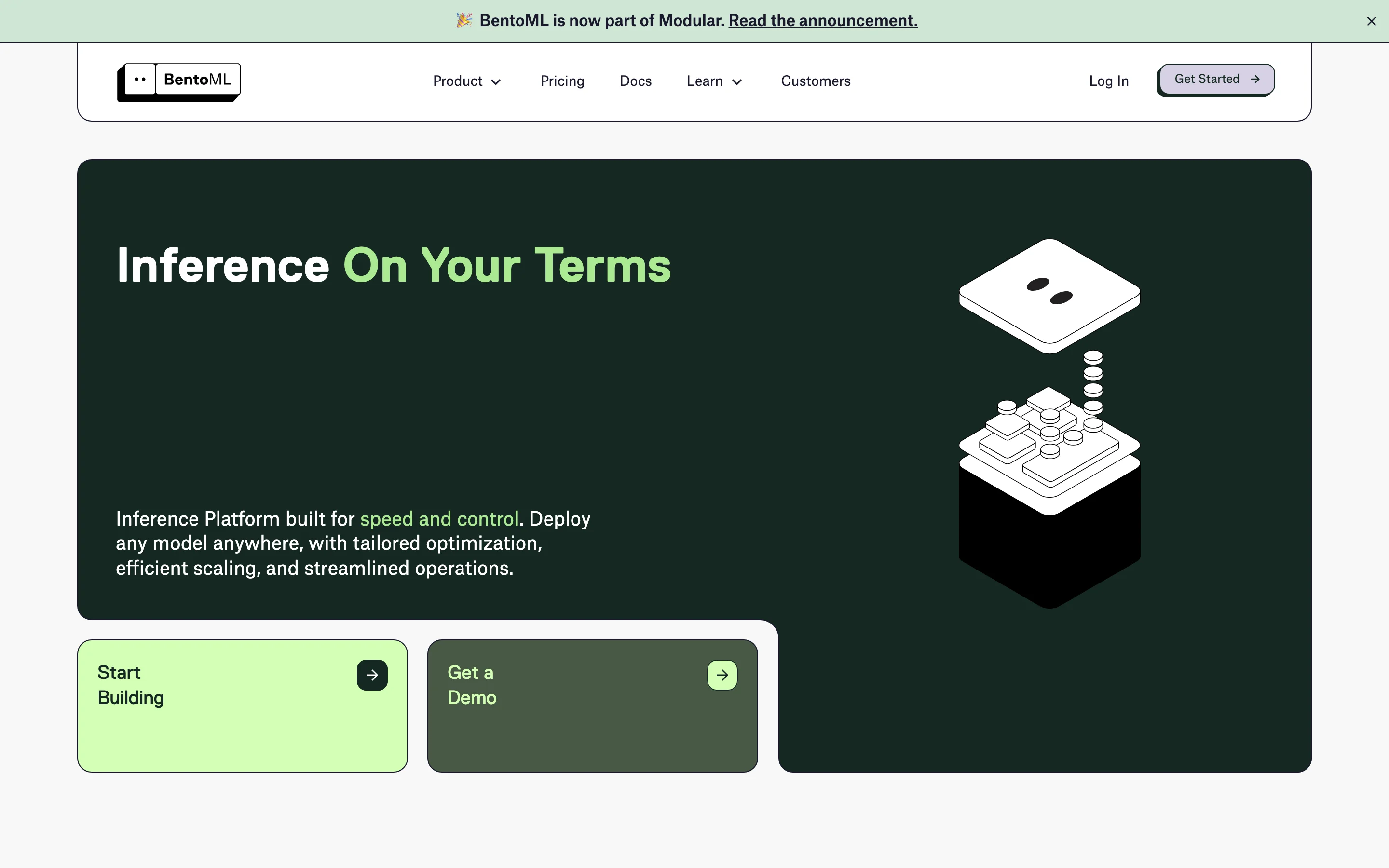
Task: Open the Learn menu
Action: (x=705, y=81)
